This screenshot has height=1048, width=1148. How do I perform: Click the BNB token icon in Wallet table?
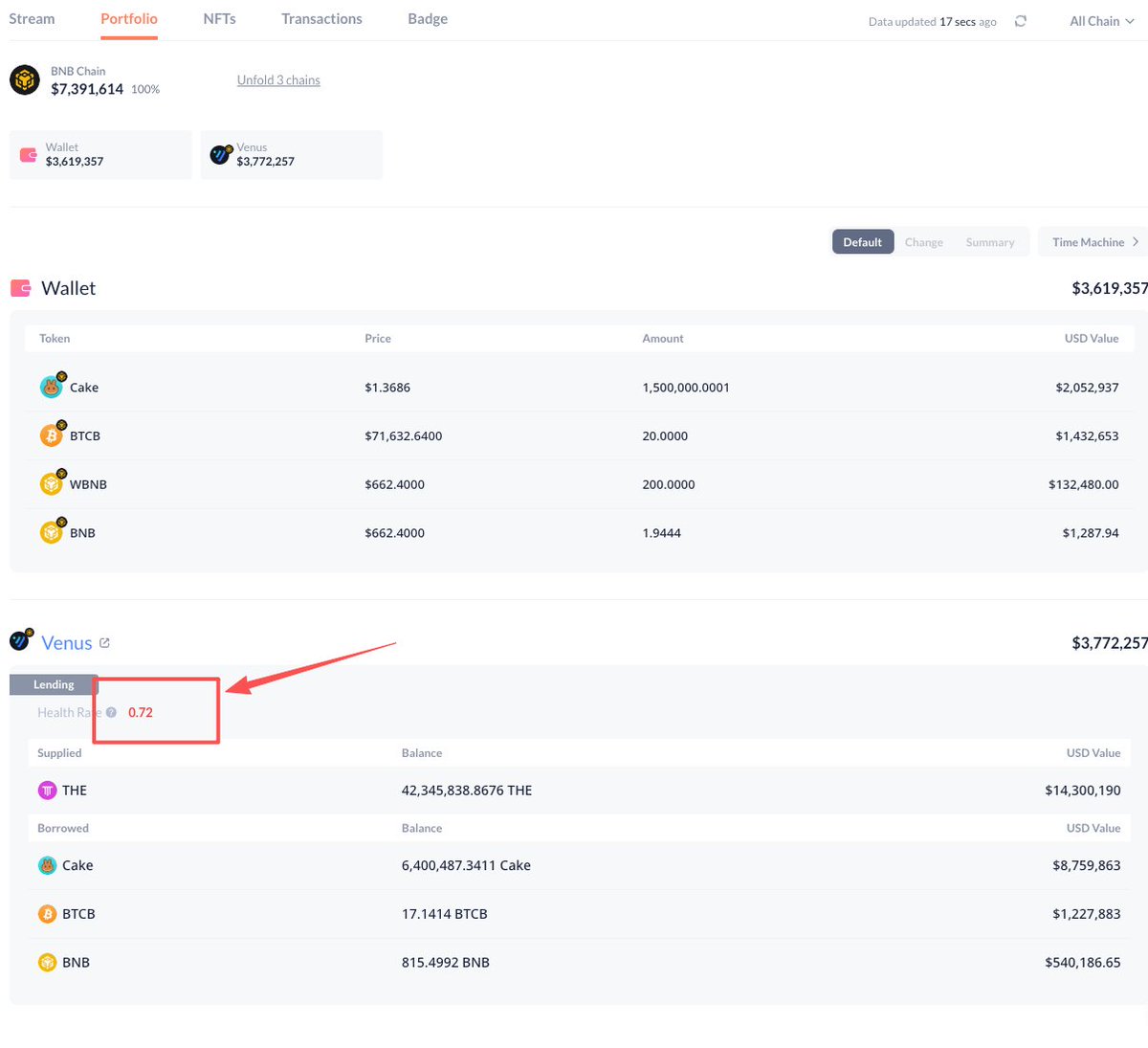(52, 532)
